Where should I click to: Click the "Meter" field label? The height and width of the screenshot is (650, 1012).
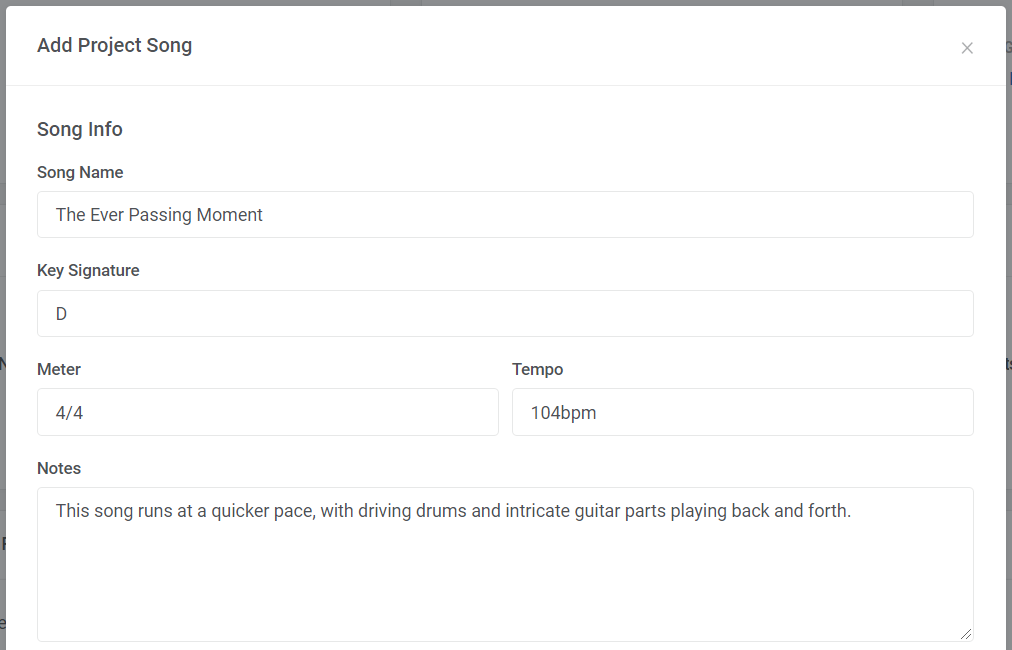[x=59, y=369]
